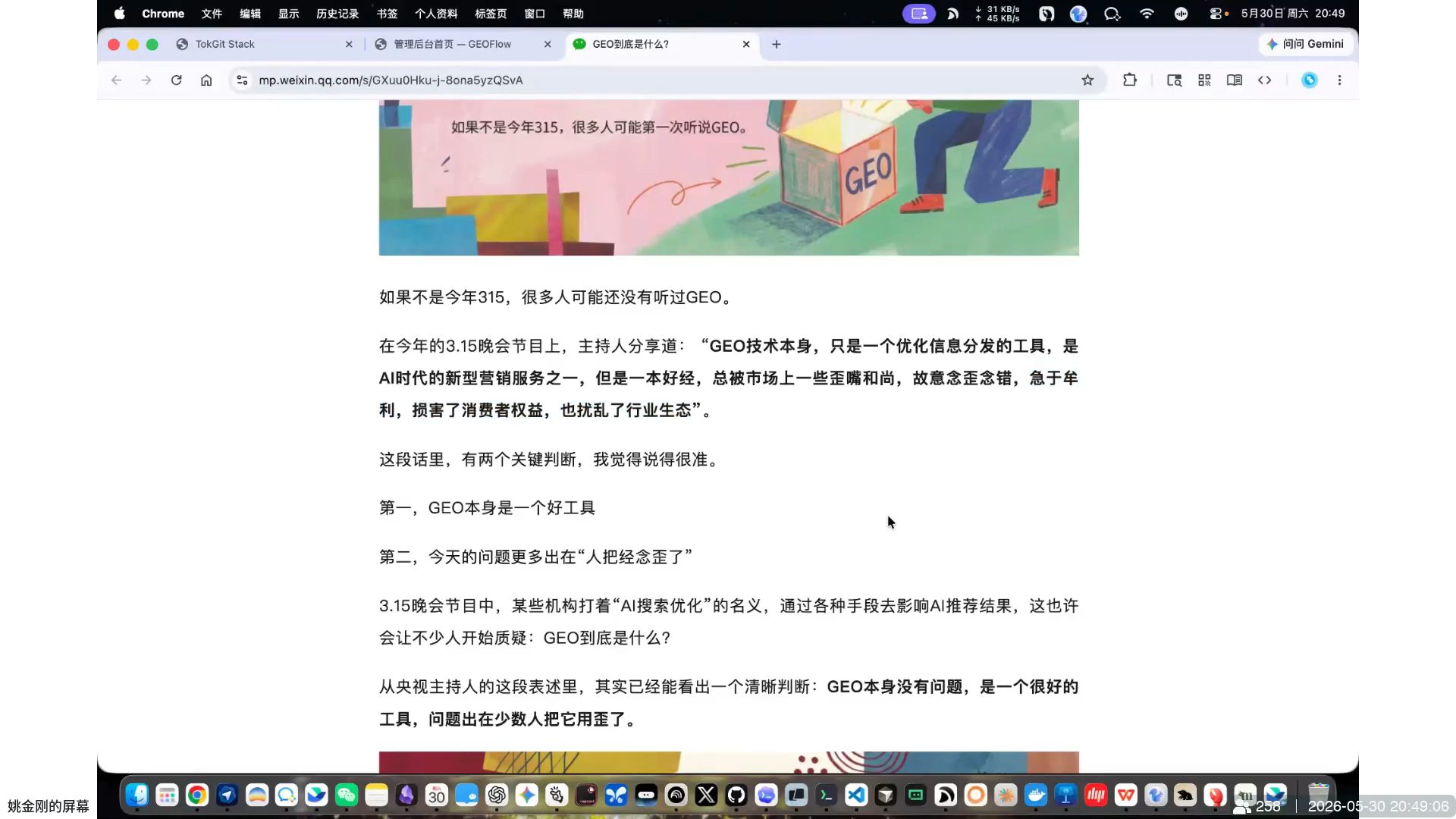Open the 书签 menu
Image resolution: width=1456 pixels, height=819 pixels.
(x=387, y=14)
